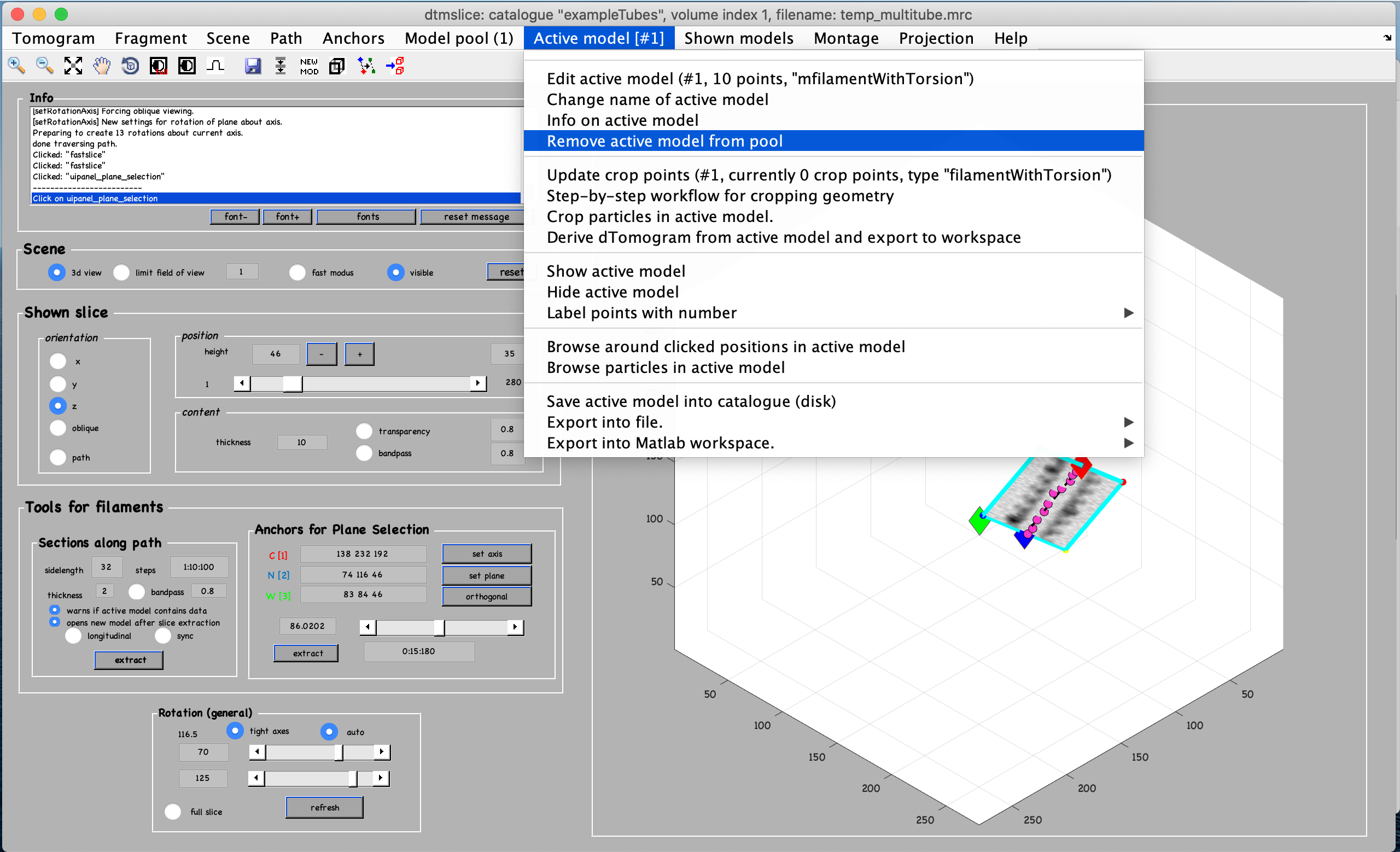
Task: Choose Info on active model
Action: (x=833, y=120)
